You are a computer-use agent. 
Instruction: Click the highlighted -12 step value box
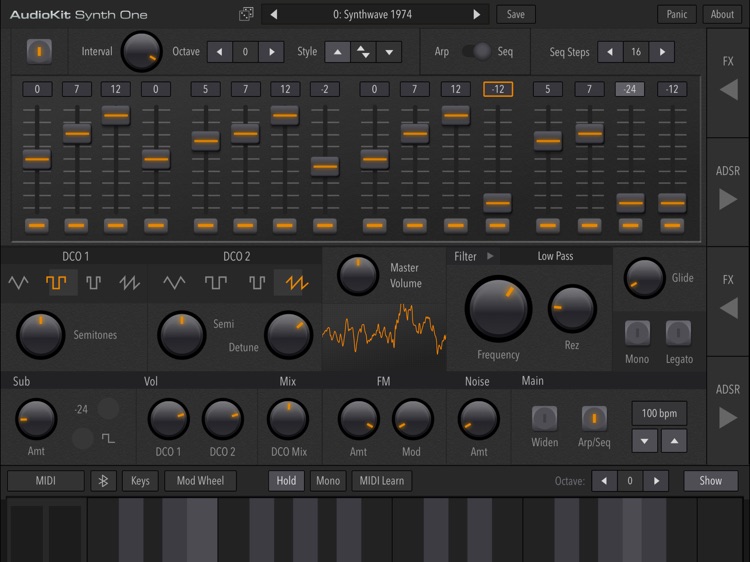pos(498,89)
